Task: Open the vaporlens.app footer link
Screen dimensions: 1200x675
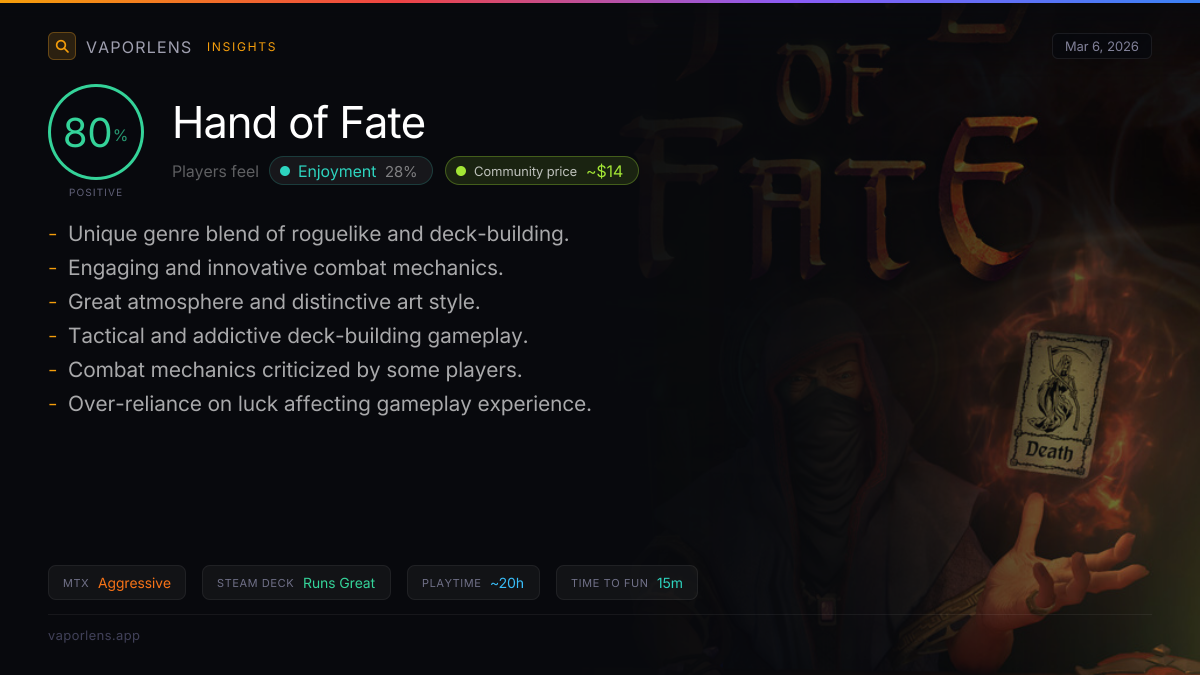Action: [94, 635]
